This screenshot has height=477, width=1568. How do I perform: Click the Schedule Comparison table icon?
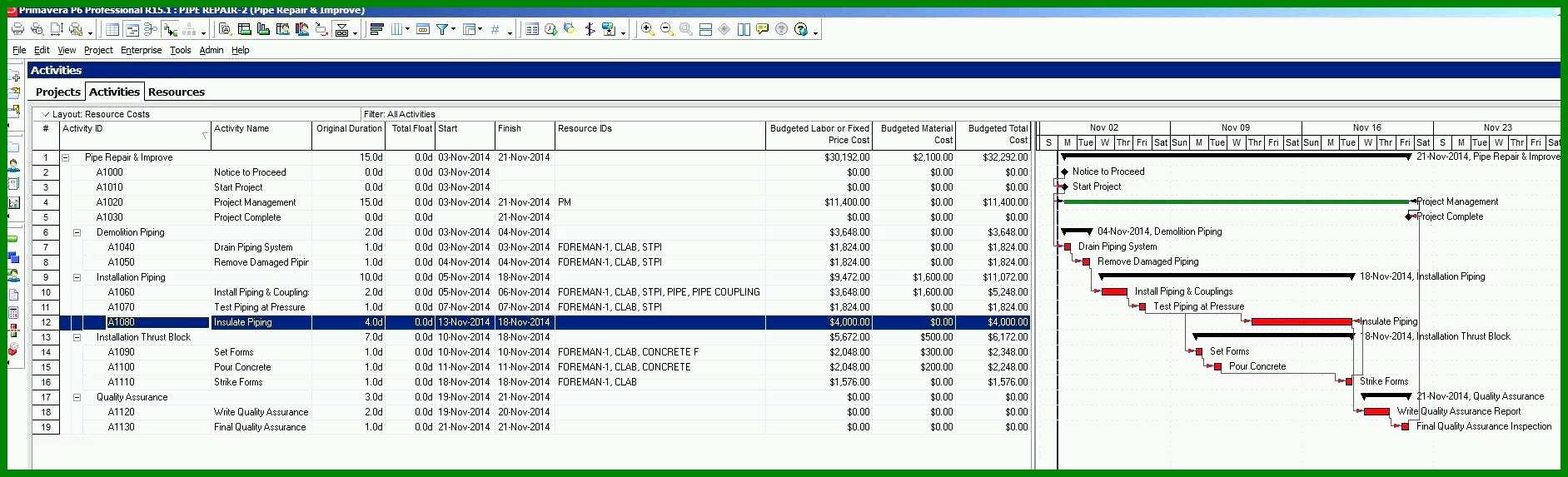click(532, 29)
